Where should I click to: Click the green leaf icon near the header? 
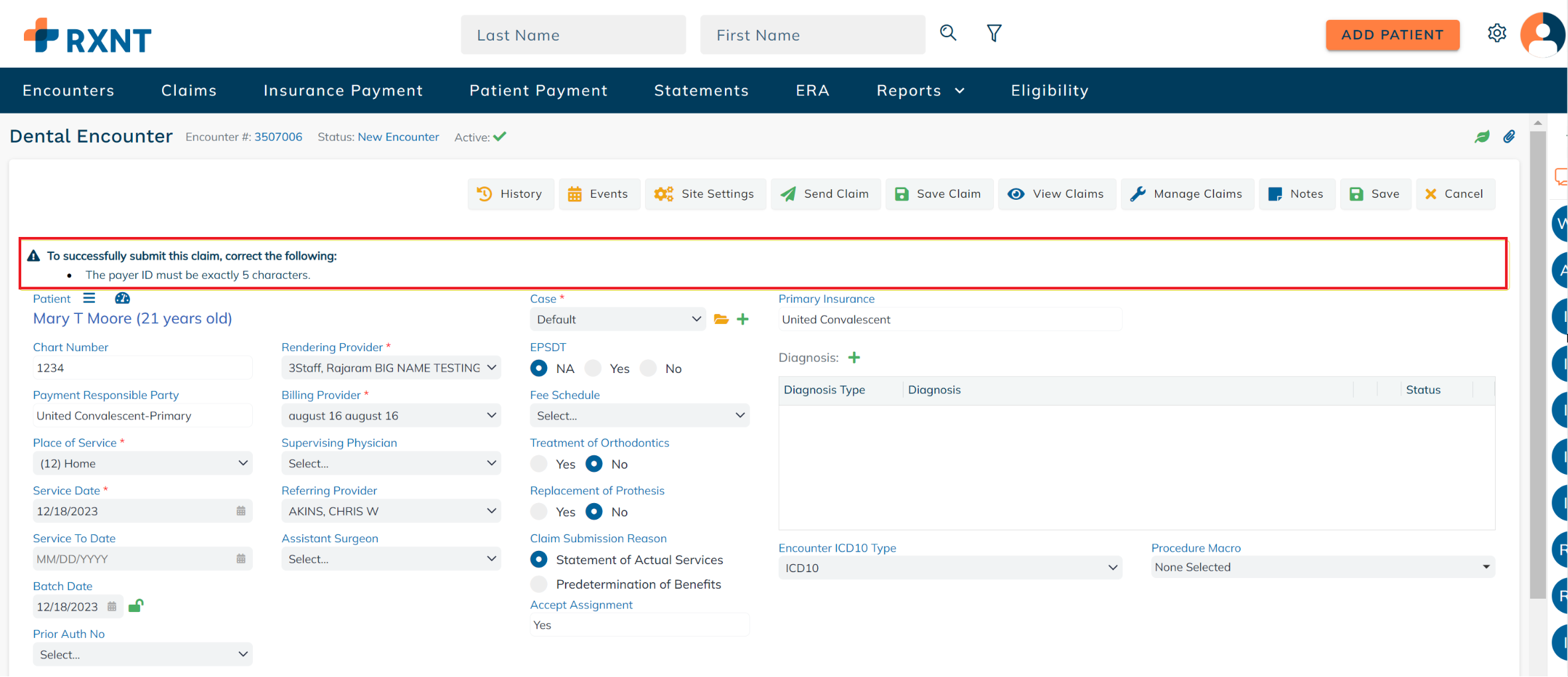[1483, 136]
